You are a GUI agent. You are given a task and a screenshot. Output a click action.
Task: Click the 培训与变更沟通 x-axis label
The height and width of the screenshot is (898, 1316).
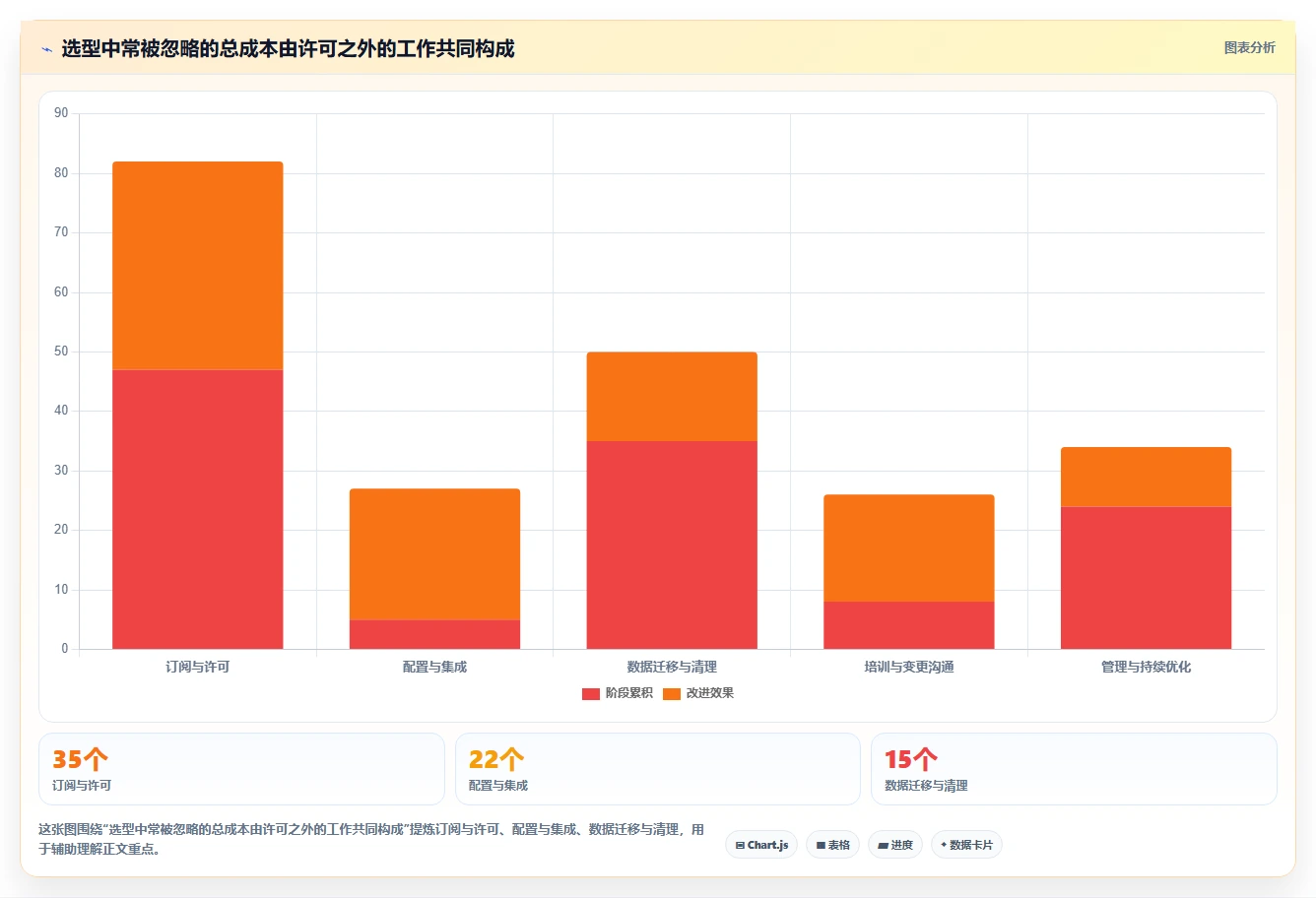tap(909, 668)
